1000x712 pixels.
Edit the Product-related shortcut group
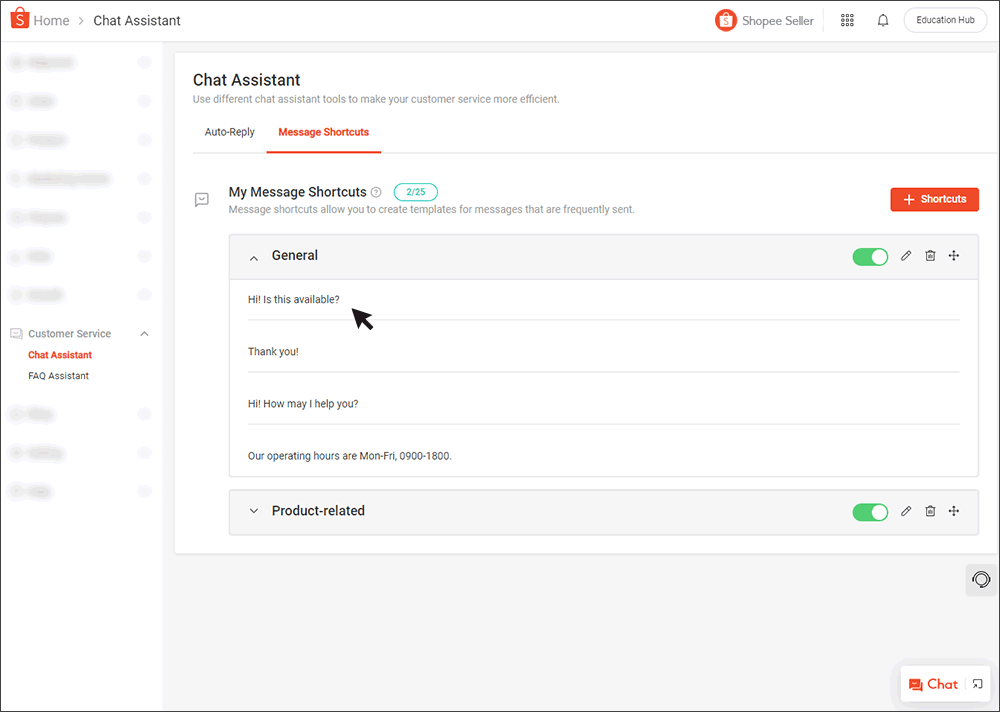coord(906,511)
